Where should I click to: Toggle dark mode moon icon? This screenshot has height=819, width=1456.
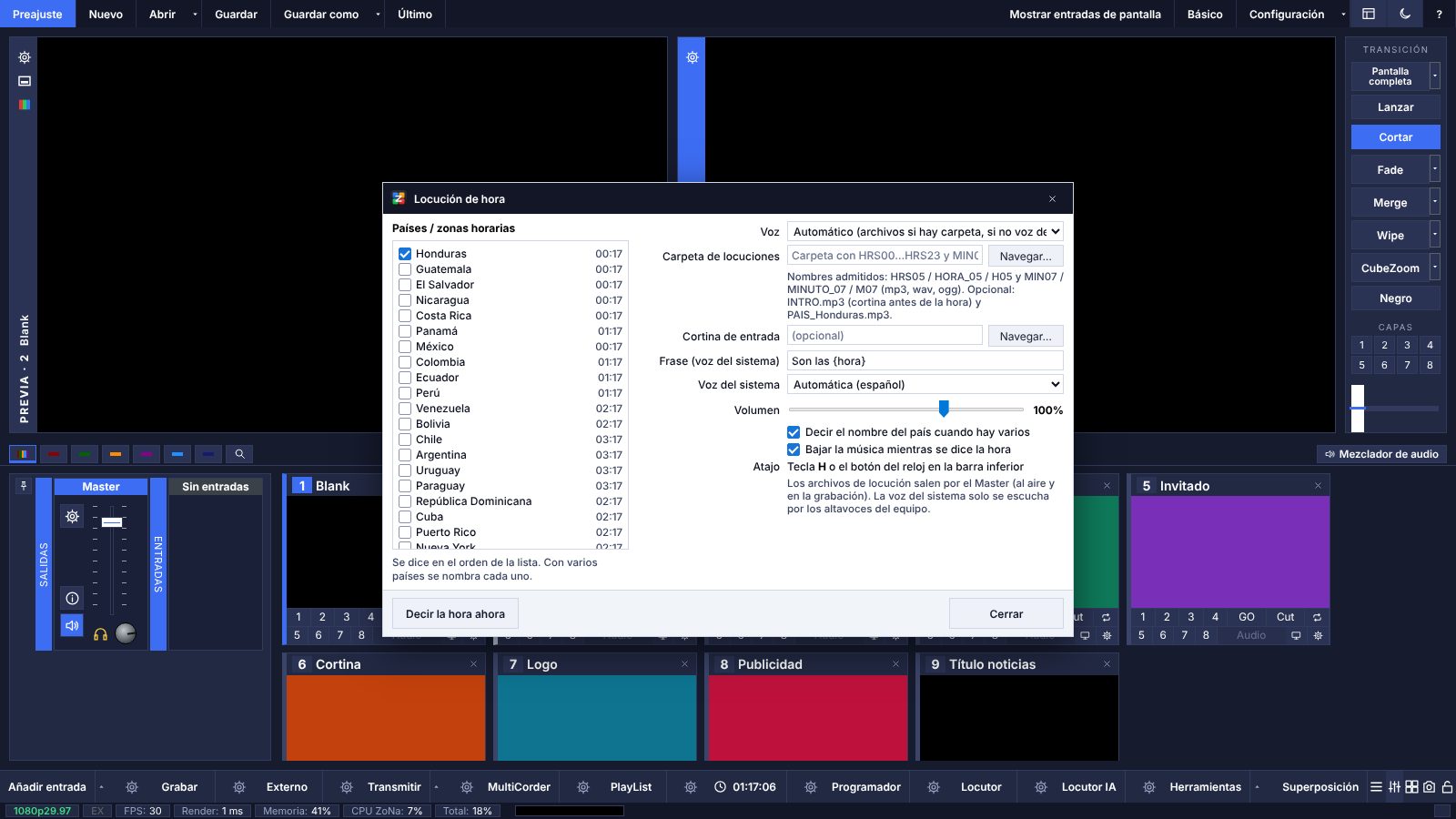1405,14
